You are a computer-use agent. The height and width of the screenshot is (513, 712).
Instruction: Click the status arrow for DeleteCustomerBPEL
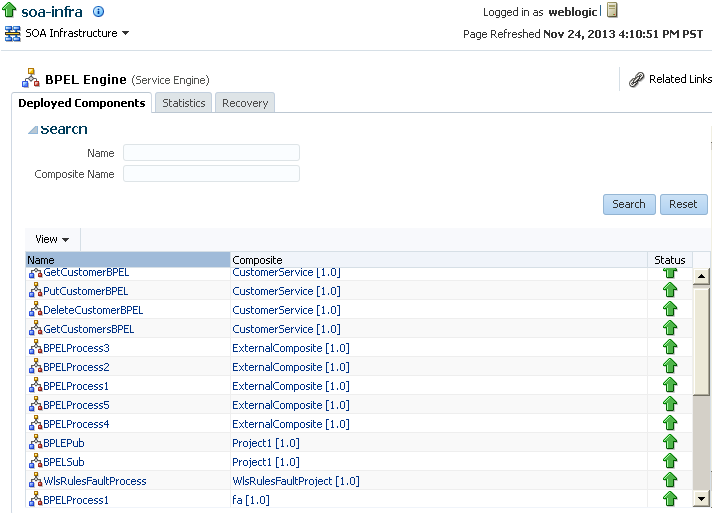[x=670, y=309]
